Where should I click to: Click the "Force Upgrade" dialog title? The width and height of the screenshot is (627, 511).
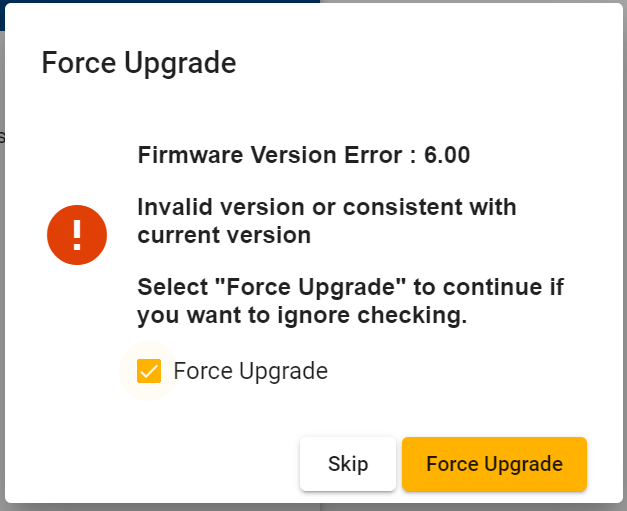coord(138,63)
